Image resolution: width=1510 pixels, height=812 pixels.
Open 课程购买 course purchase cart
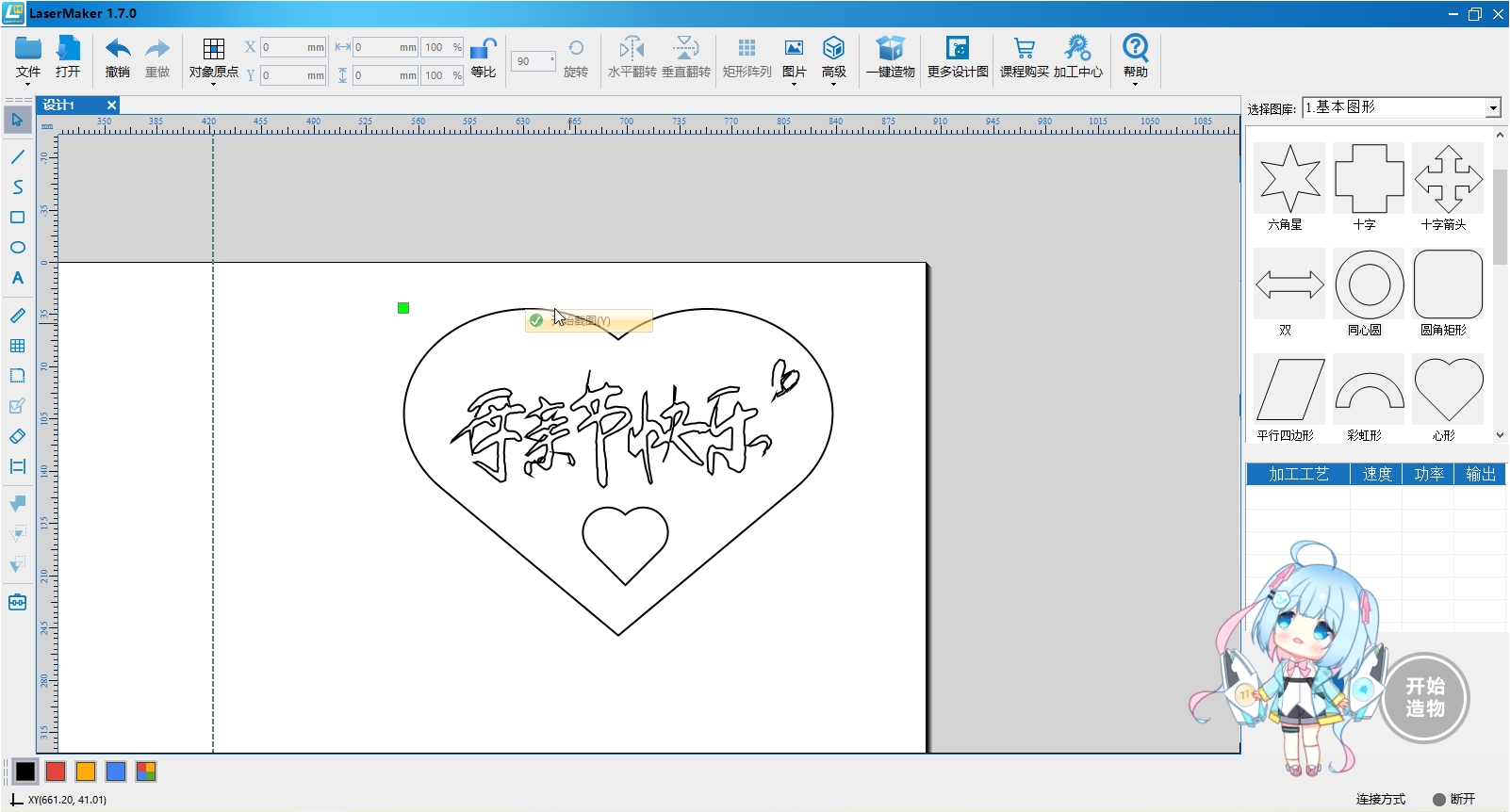1025,48
